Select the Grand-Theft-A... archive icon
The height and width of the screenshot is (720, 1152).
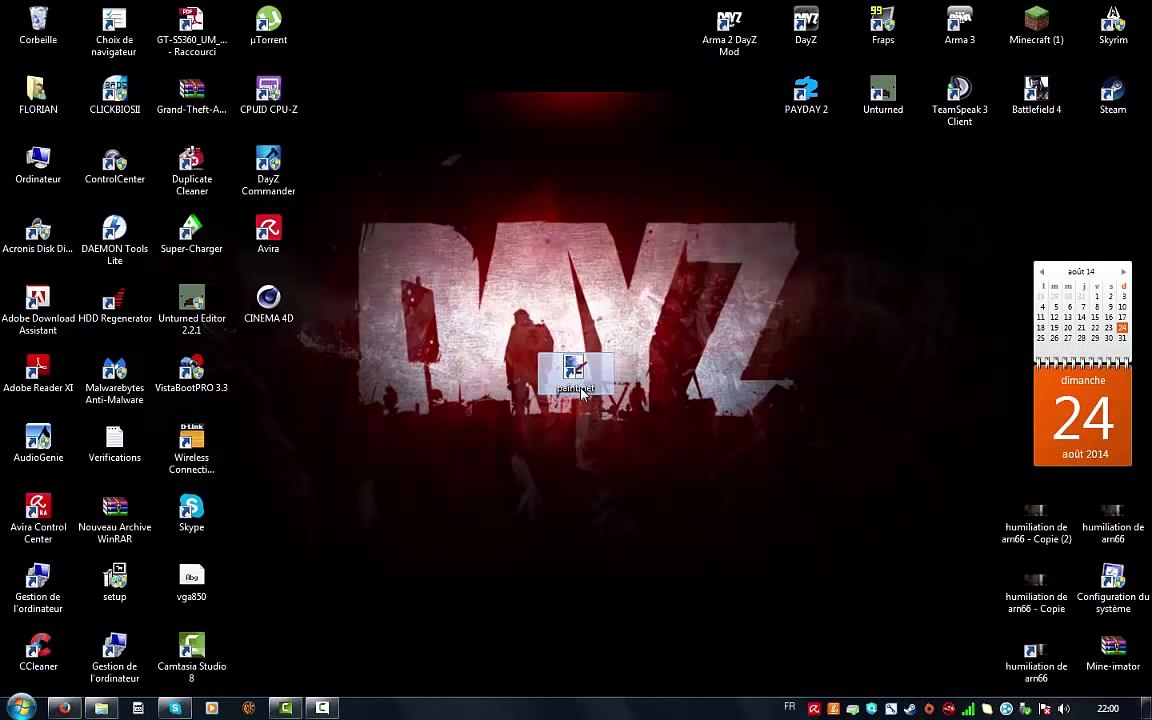point(192,95)
